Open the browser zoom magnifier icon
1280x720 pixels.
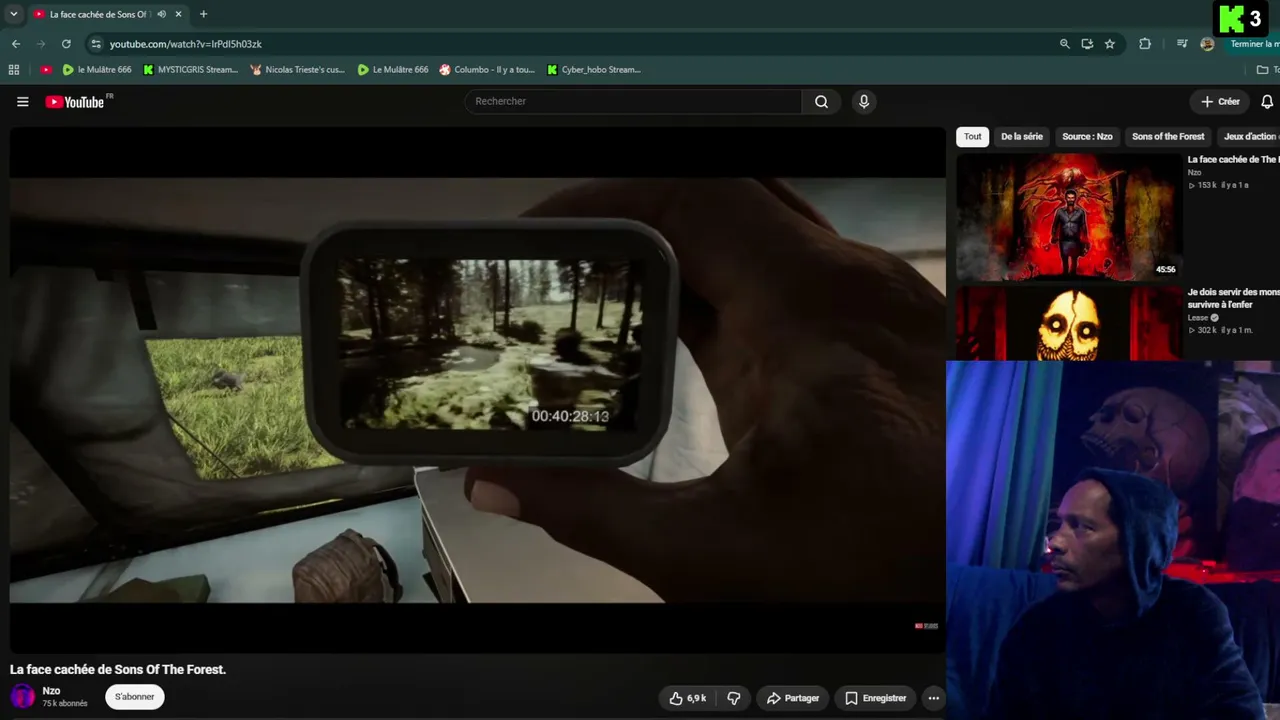click(x=1064, y=44)
